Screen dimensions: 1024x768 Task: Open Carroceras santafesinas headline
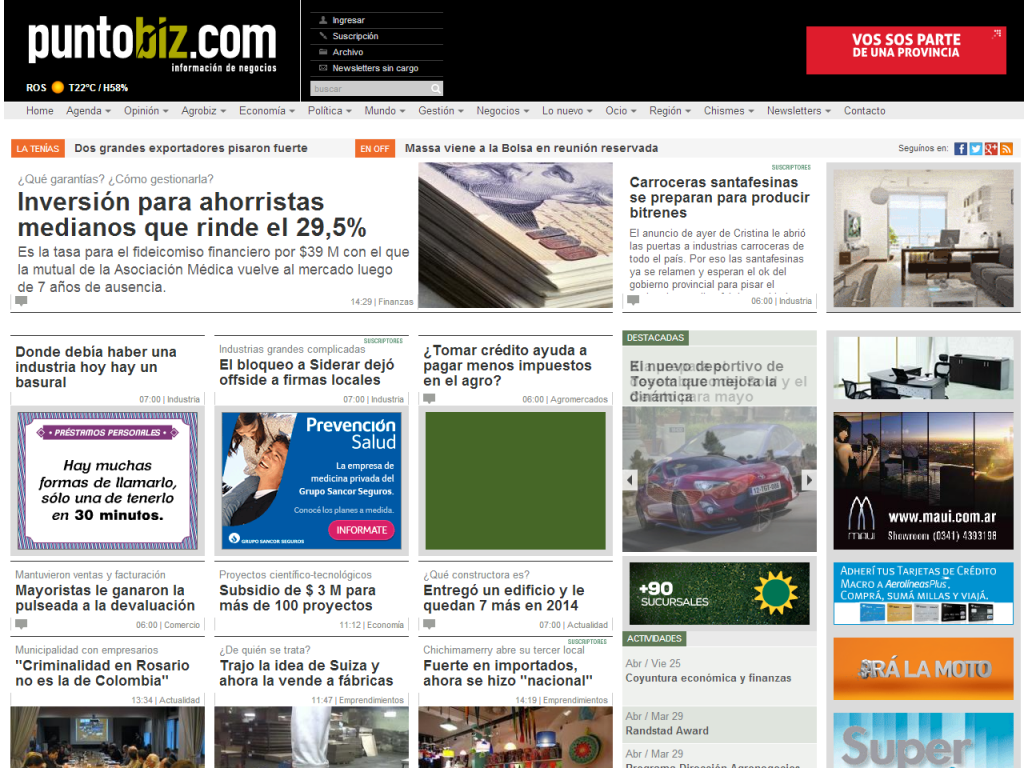tap(719, 197)
